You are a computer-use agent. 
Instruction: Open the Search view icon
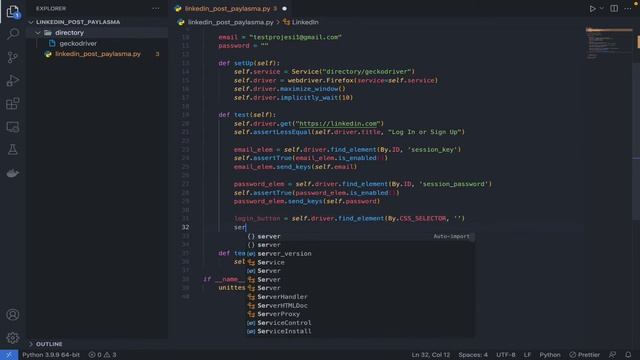pyautogui.click(x=13, y=34)
